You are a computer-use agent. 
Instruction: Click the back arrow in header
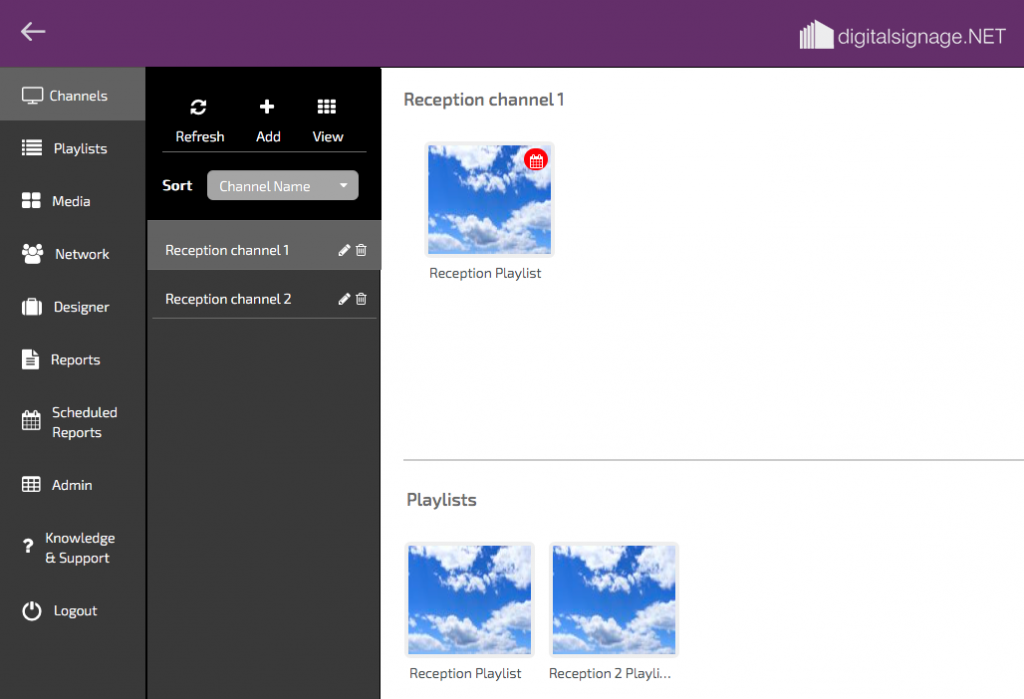pyautogui.click(x=33, y=32)
